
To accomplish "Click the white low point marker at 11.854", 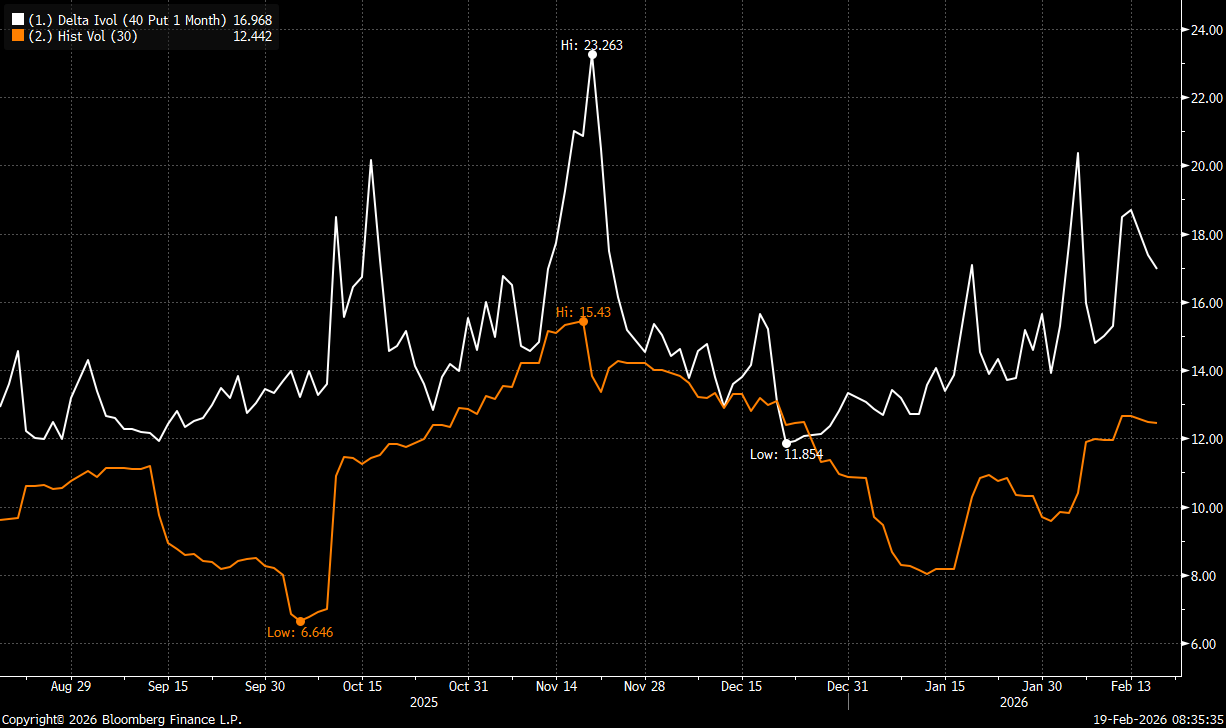I will [x=786, y=443].
